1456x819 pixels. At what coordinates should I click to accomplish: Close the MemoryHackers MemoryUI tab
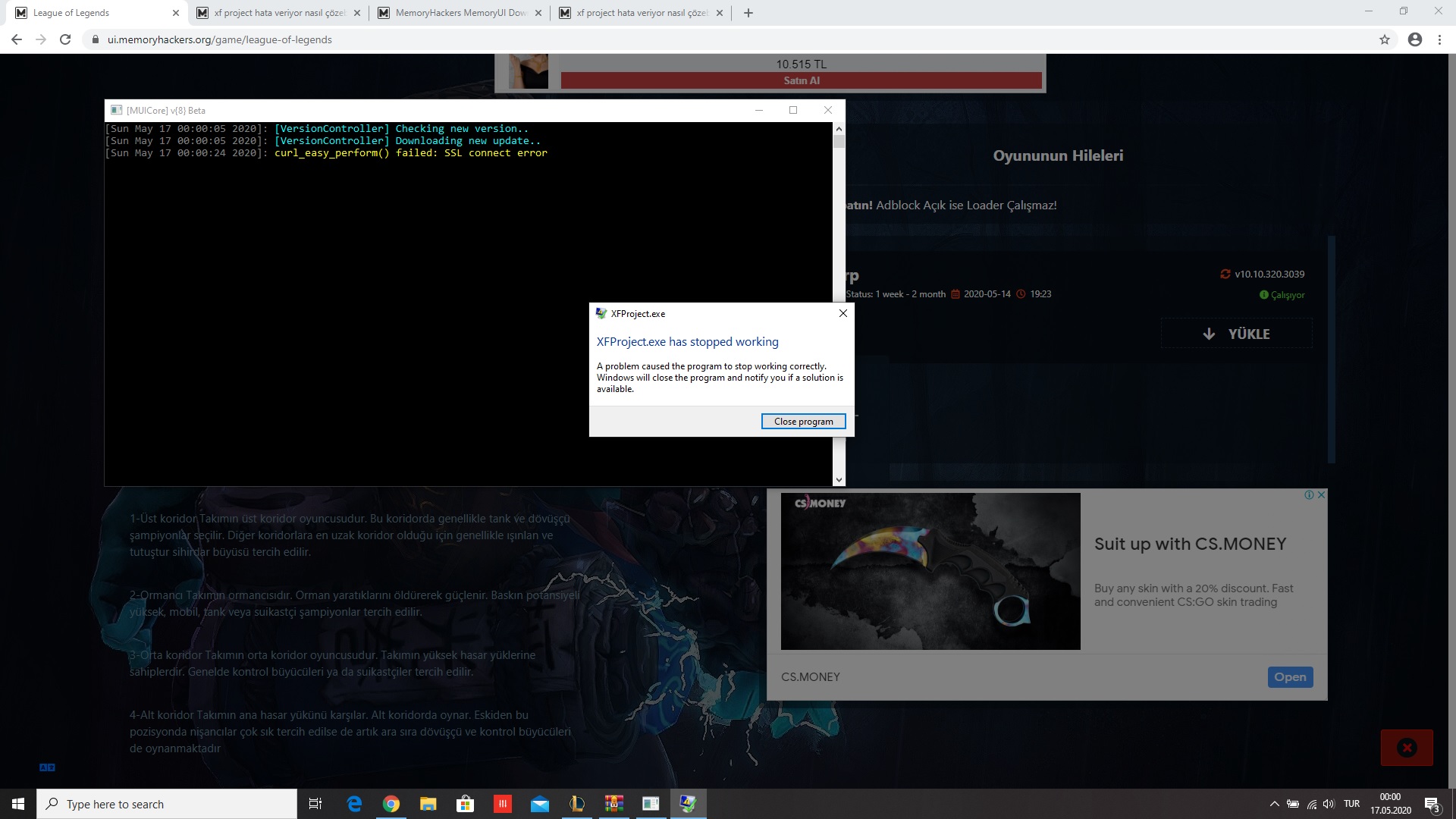pyautogui.click(x=538, y=13)
